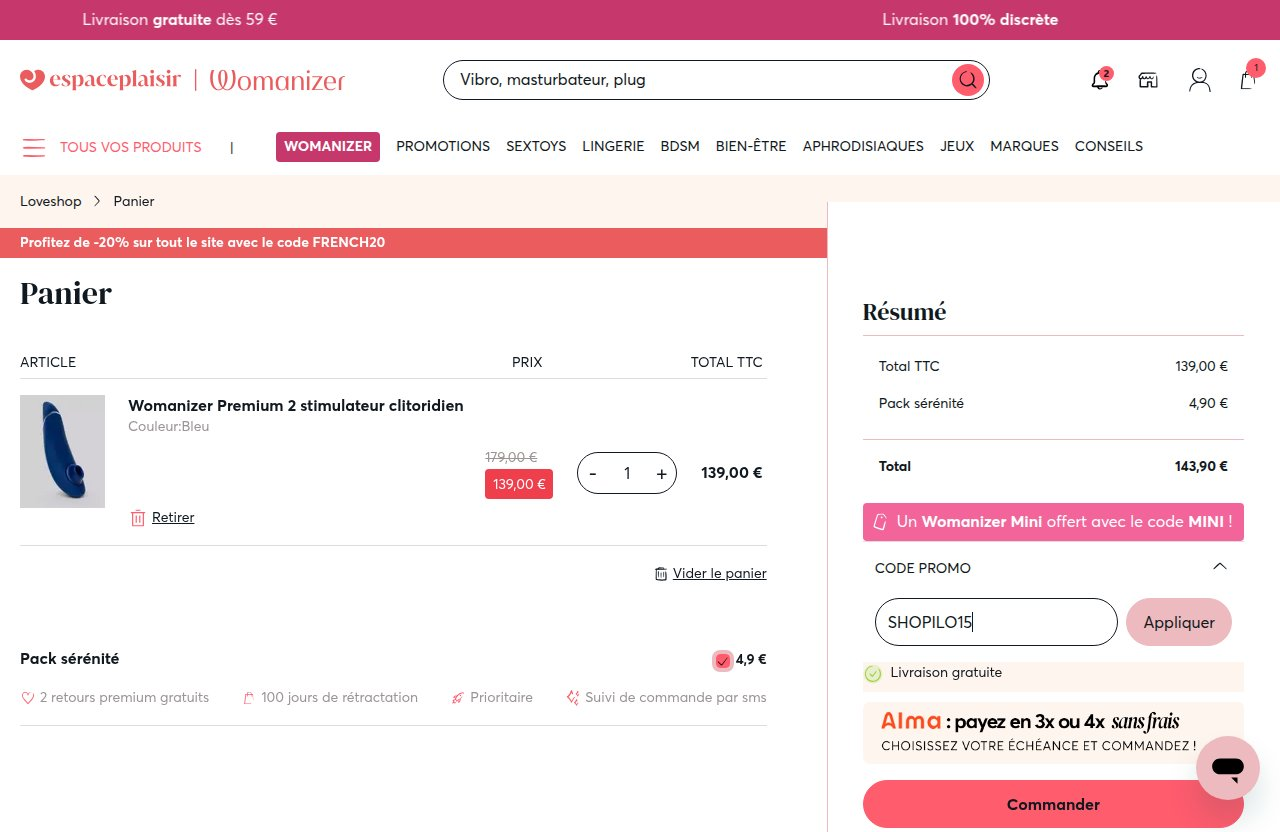Click the trash icon beside Retirer
The image size is (1280, 832).
tap(138, 518)
